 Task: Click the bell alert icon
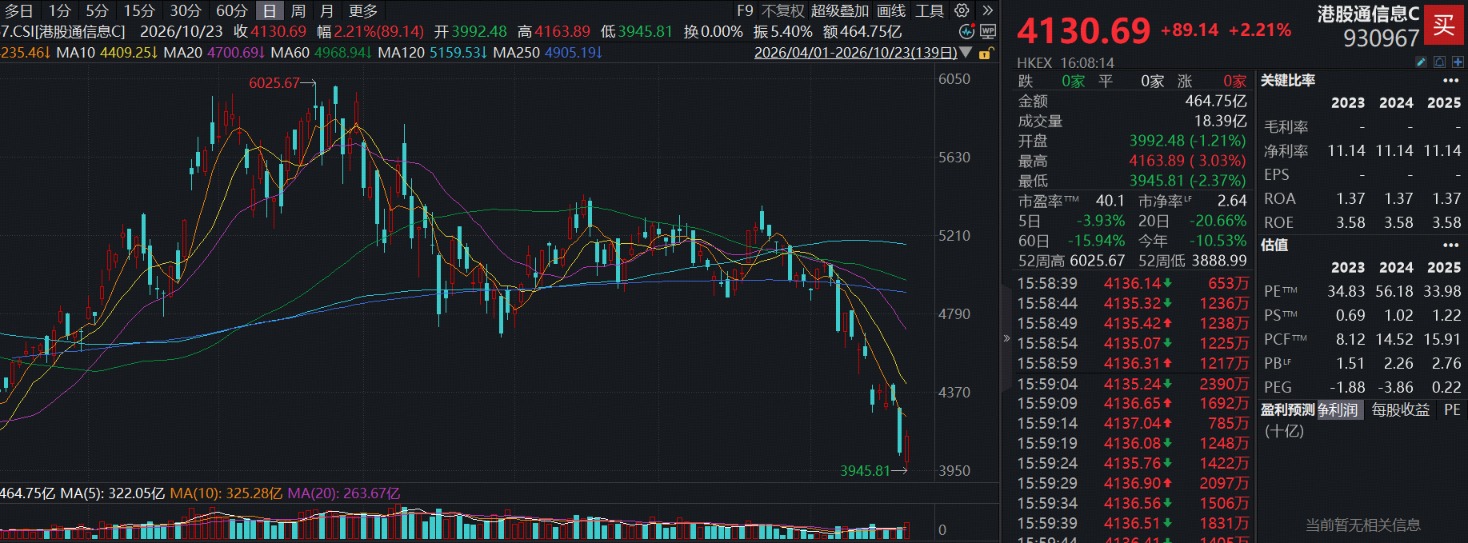pos(1440,62)
